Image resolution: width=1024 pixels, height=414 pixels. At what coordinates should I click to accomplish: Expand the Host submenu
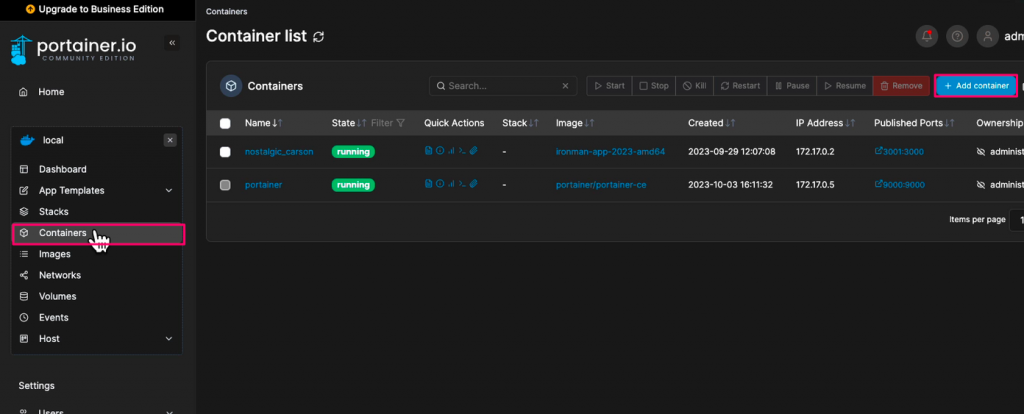click(x=168, y=339)
